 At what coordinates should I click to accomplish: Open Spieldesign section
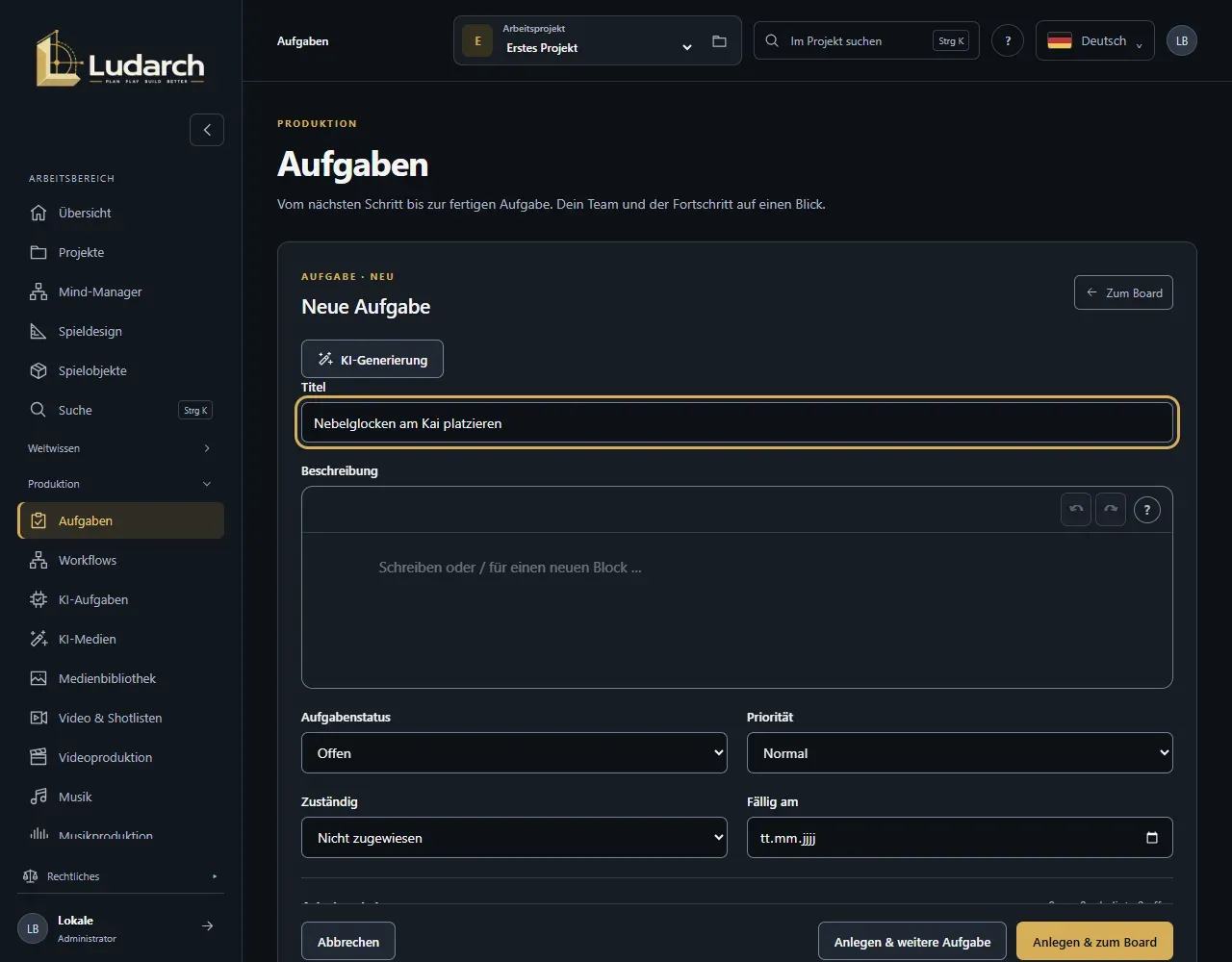[x=120, y=331]
